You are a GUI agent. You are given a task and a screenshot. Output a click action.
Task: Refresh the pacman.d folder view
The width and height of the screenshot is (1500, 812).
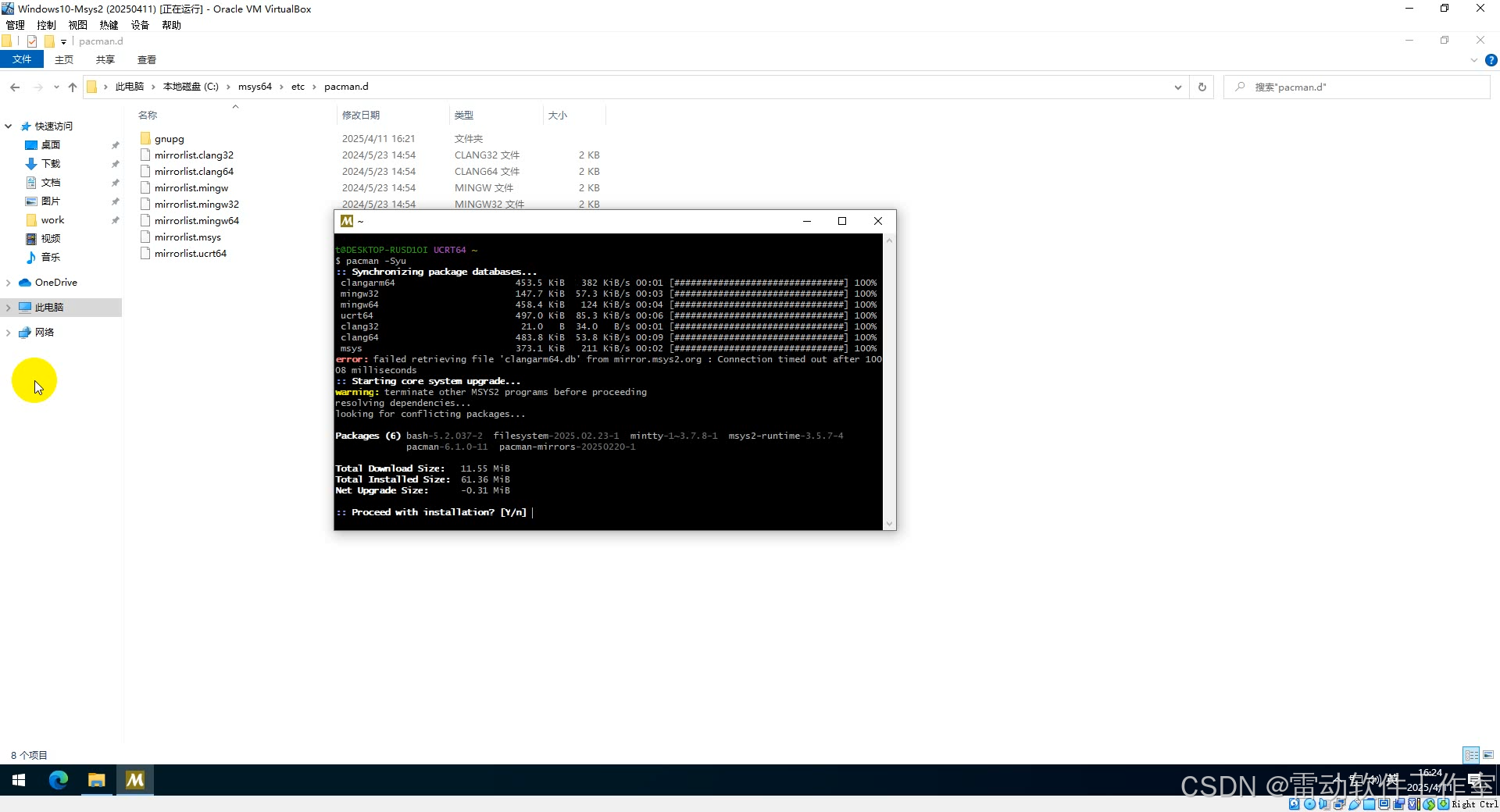[x=1202, y=87]
